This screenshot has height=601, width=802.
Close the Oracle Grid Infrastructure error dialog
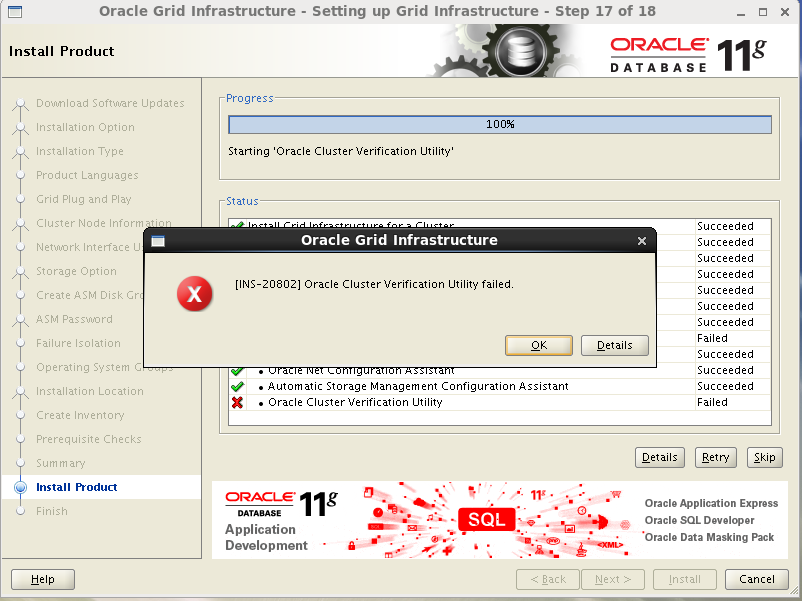642,240
